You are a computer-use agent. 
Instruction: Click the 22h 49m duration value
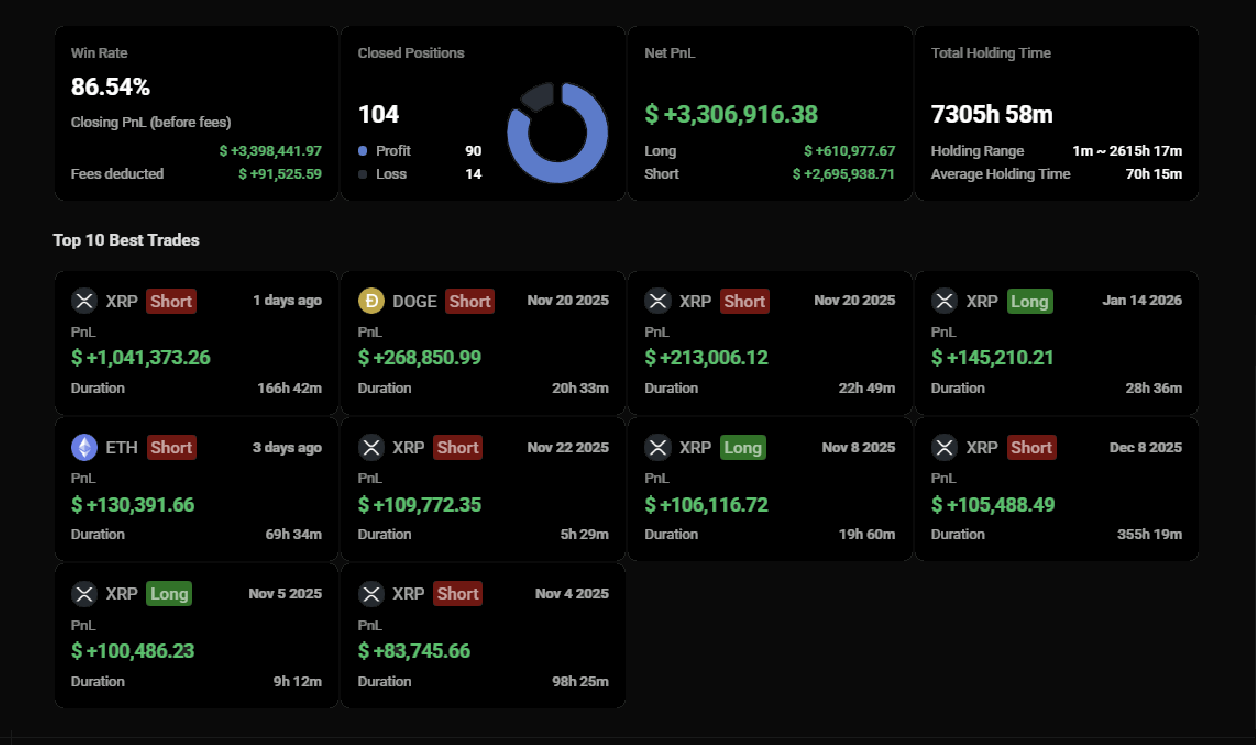[x=867, y=388]
